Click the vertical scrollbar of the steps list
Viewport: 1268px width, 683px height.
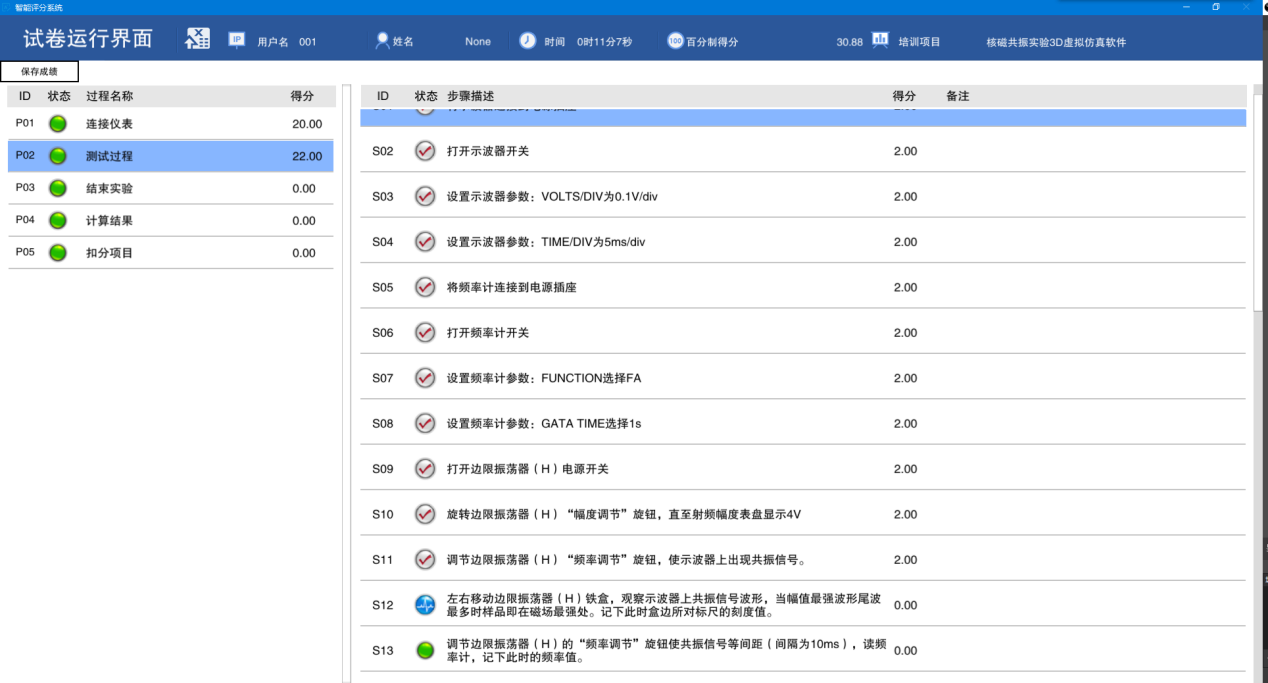tap(1257, 200)
